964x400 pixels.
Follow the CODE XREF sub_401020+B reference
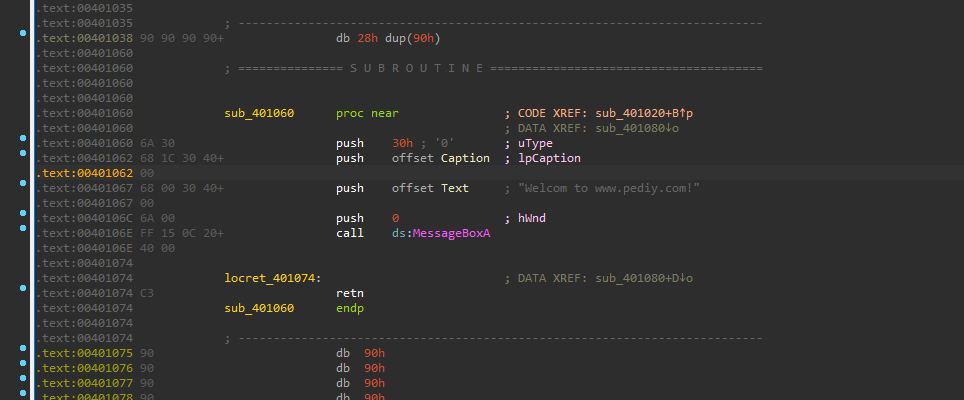point(639,113)
